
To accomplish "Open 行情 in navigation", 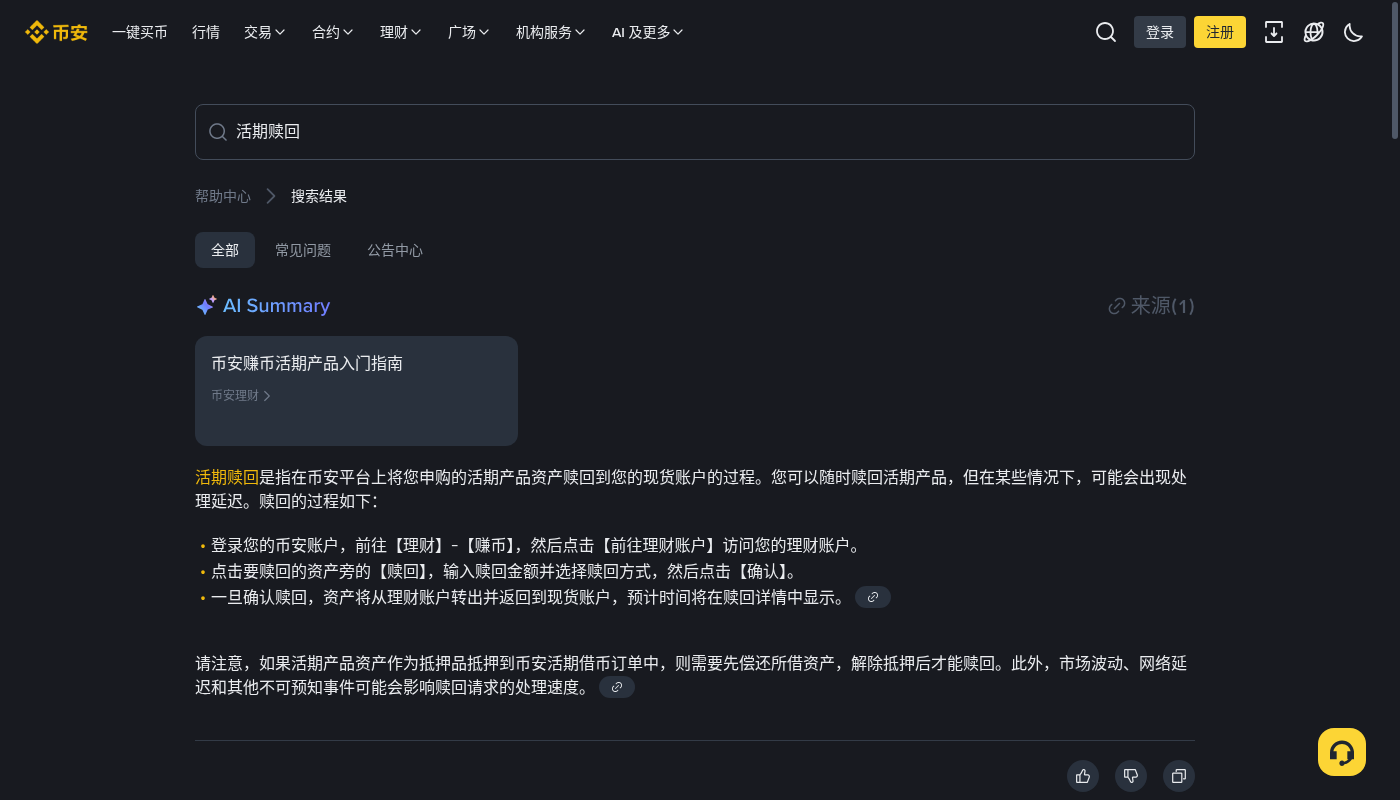I will (206, 32).
